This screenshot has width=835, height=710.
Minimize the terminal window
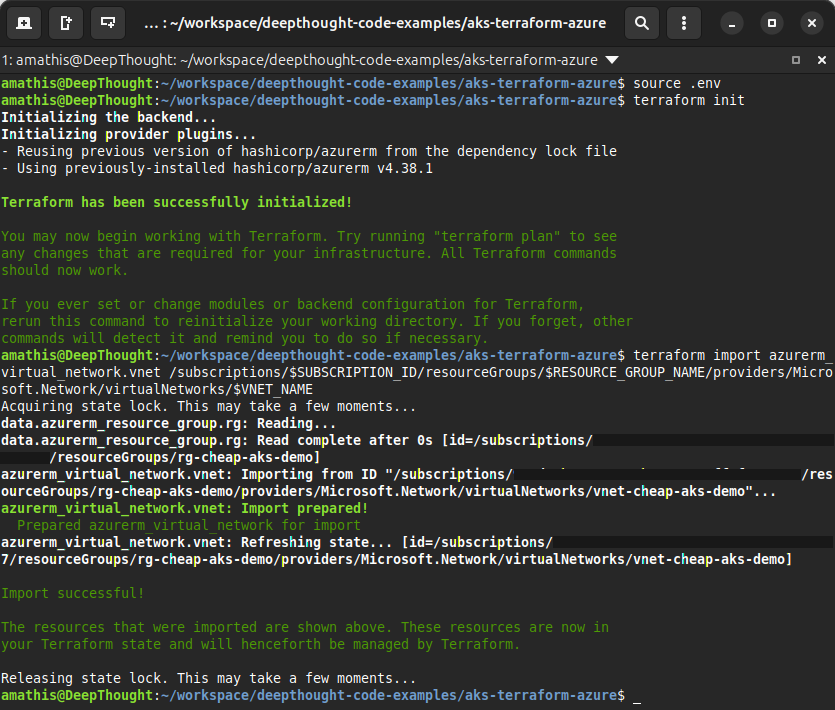732,23
